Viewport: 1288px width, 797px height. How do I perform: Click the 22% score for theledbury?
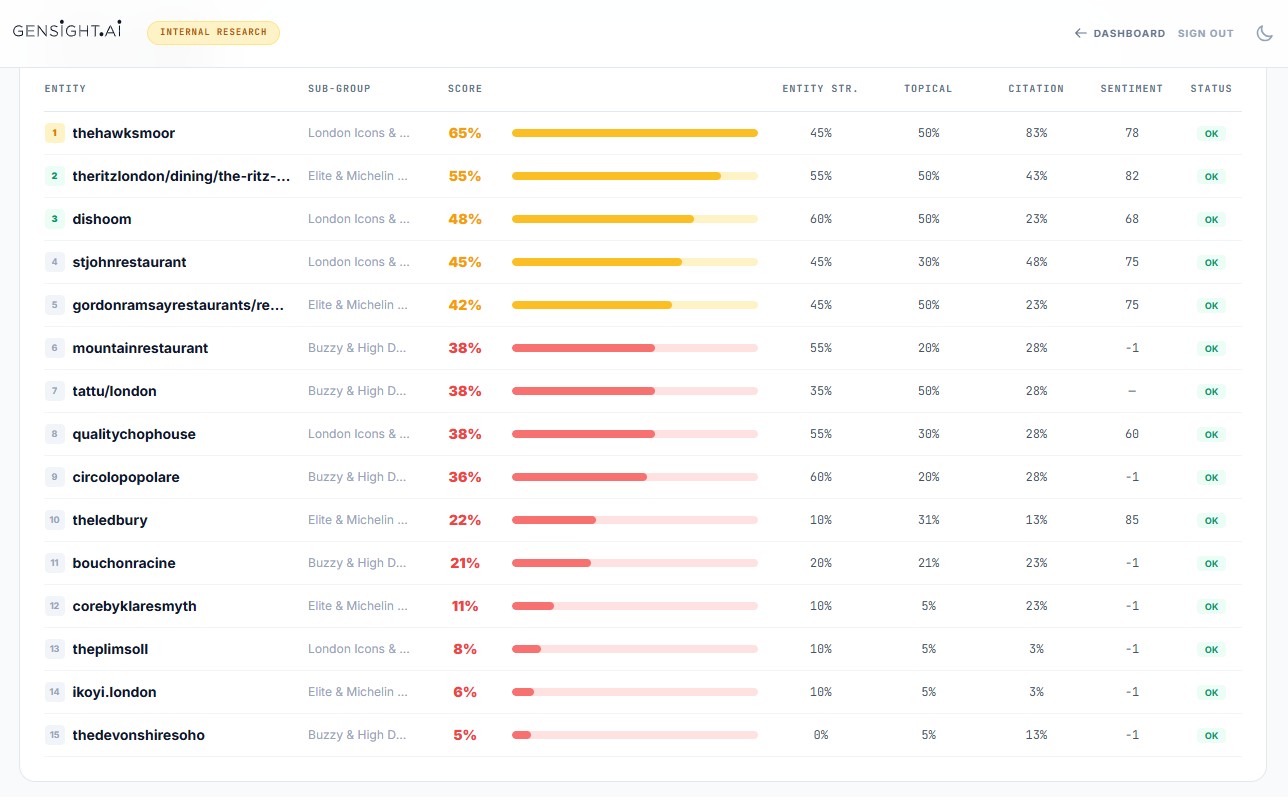pos(465,520)
